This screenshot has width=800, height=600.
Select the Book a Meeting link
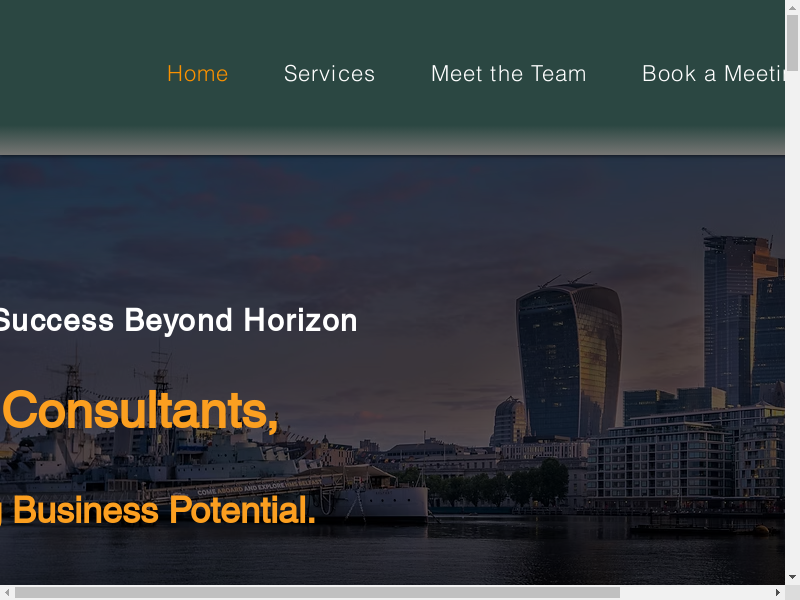pos(713,74)
